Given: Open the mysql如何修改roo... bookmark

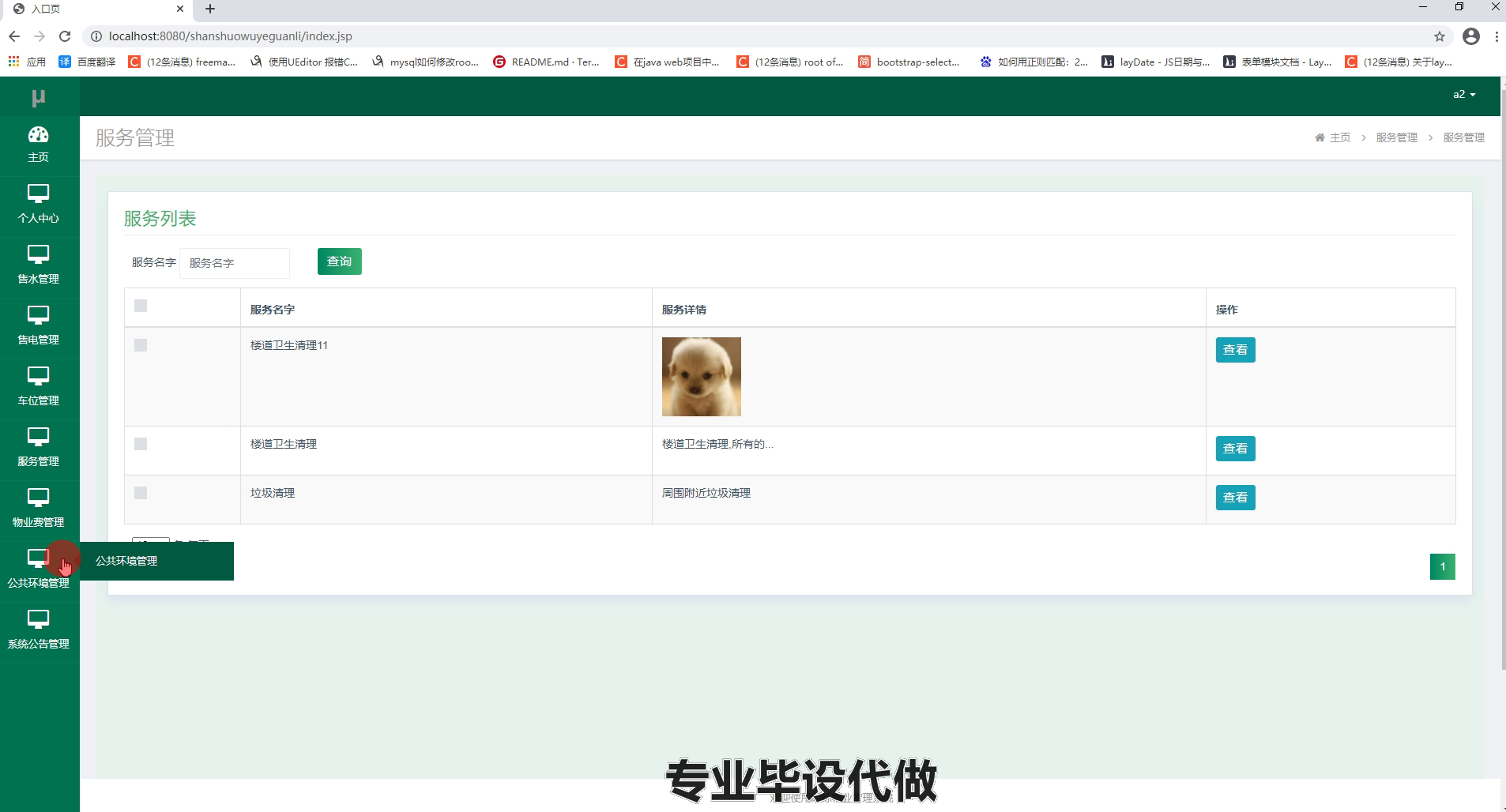Looking at the screenshot, I should click(x=425, y=62).
